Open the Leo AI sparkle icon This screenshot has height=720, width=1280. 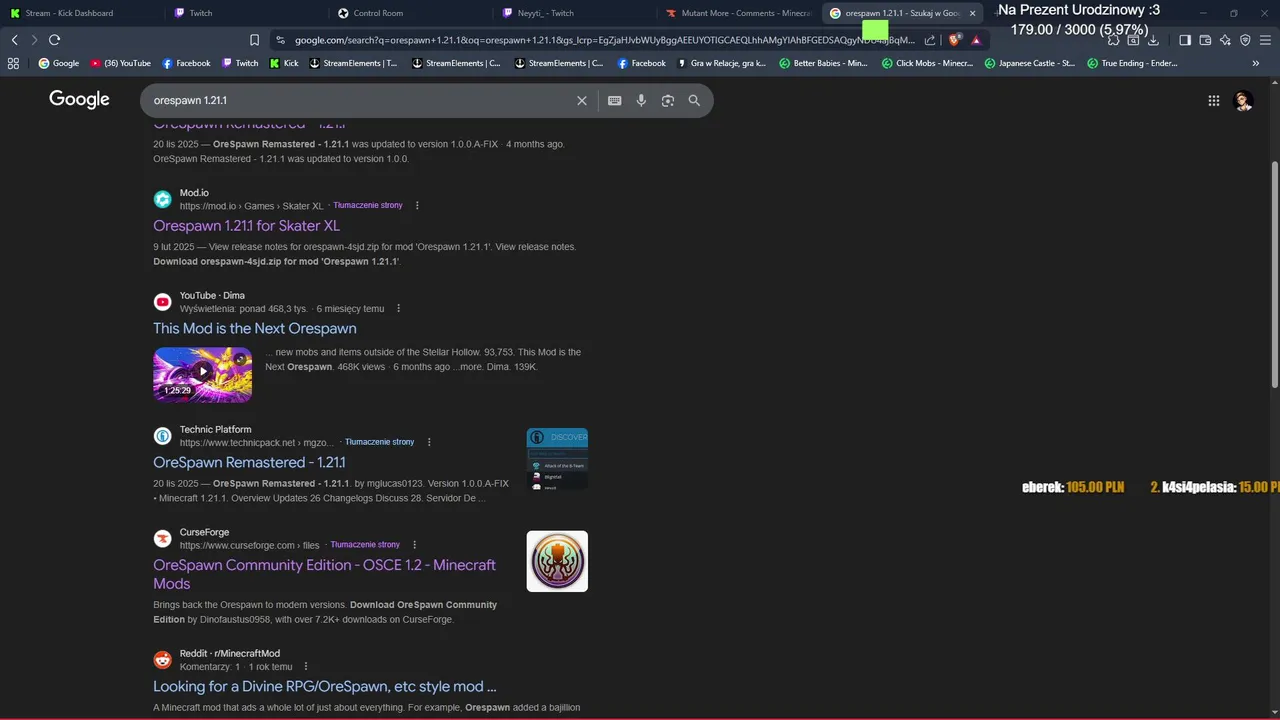(x=1225, y=40)
